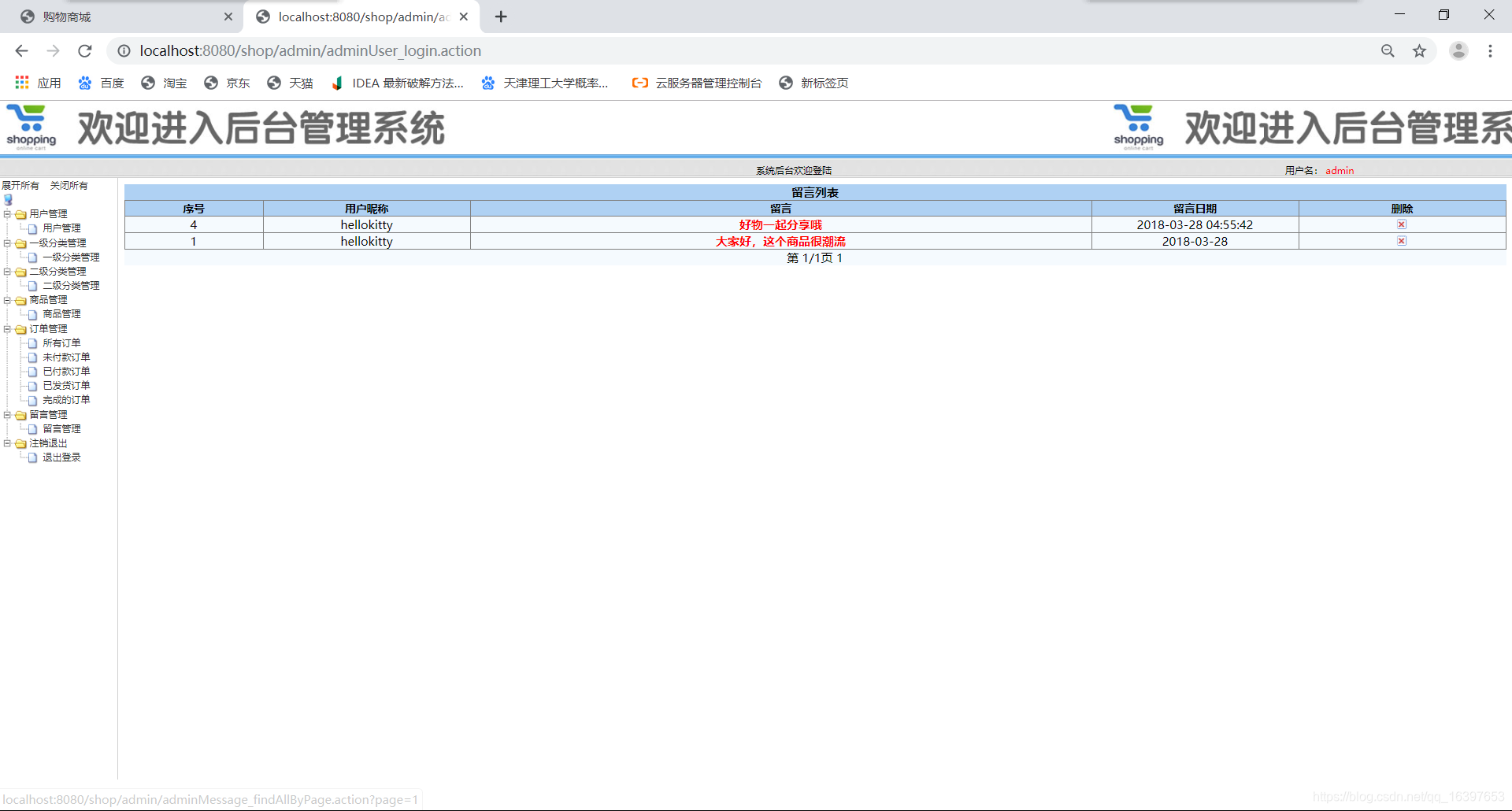Image resolution: width=1512 pixels, height=811 pixels.
Task: Open a new browser tab
Action: coord(501,17)
